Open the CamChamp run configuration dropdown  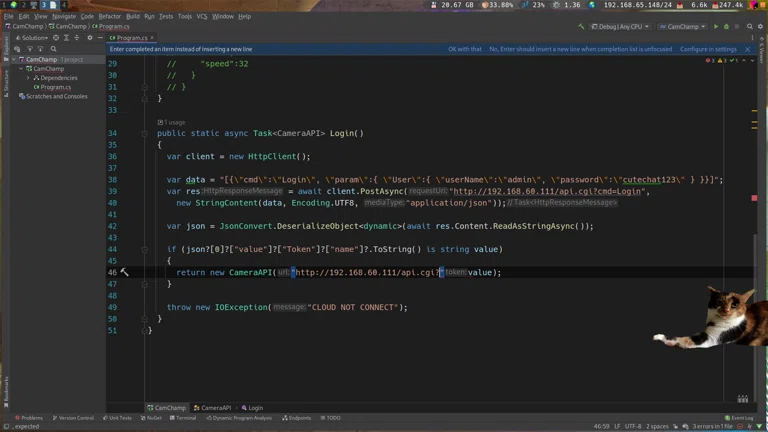point(683,27)
